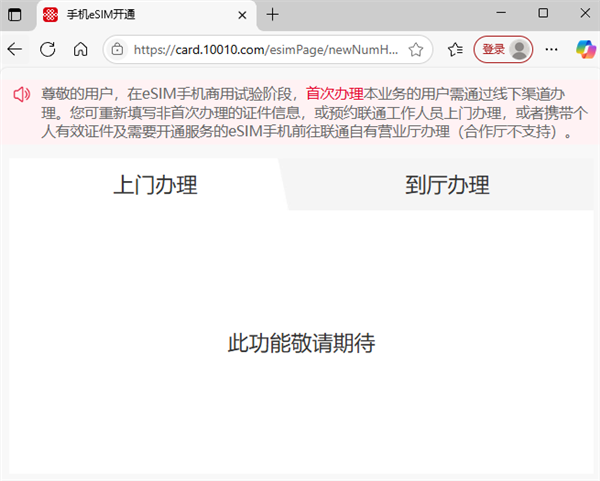
Task: Switch to the 到厅办理 tab
Action: [446, 185]
